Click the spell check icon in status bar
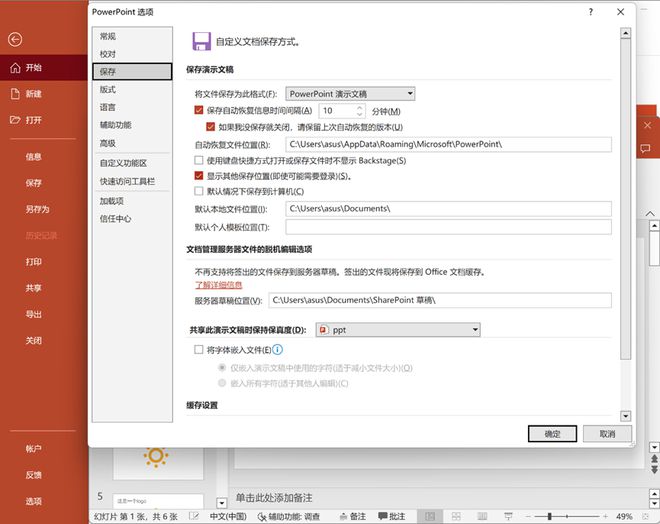The width and height of the screenshot is (660, 524). tap(194, 516)
